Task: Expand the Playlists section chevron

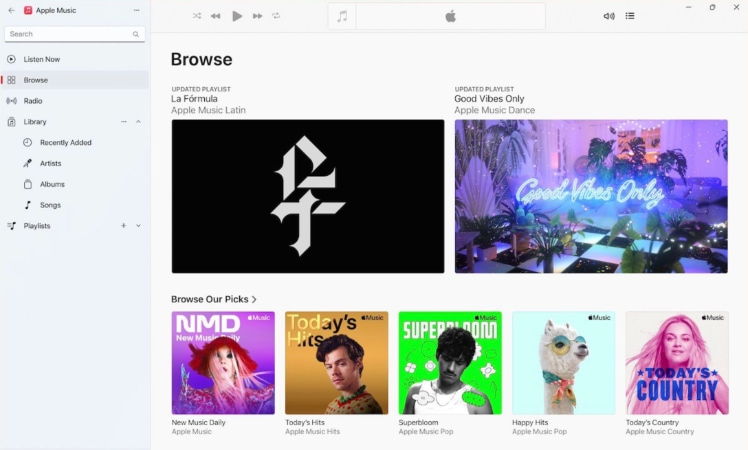Action: (x=138, y=226)
